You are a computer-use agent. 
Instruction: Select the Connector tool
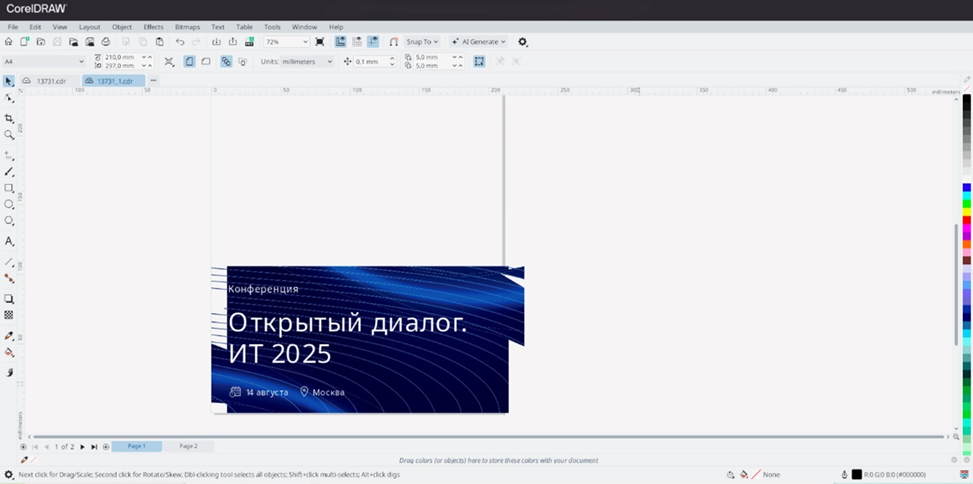point(9,278)
